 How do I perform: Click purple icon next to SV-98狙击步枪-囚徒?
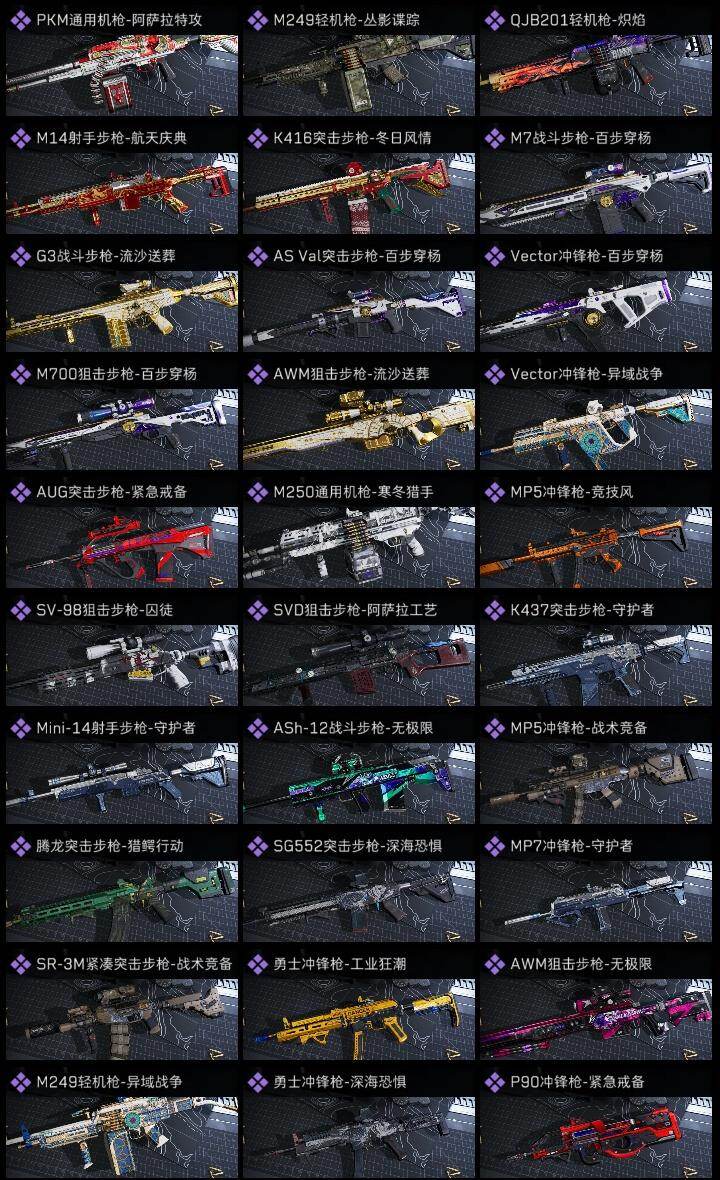(x=20, y=610)
